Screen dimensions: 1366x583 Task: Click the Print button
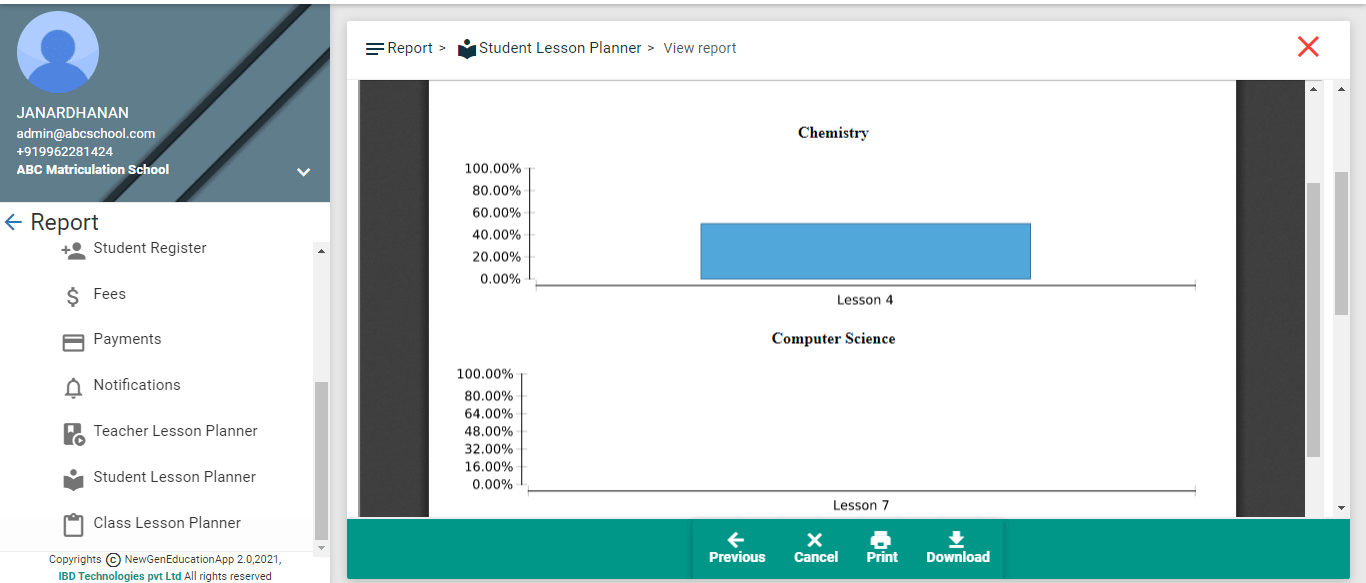point(882,548)
